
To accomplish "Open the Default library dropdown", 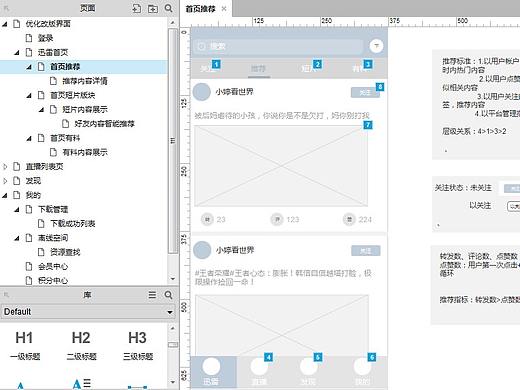I will [x=88, y=312].
